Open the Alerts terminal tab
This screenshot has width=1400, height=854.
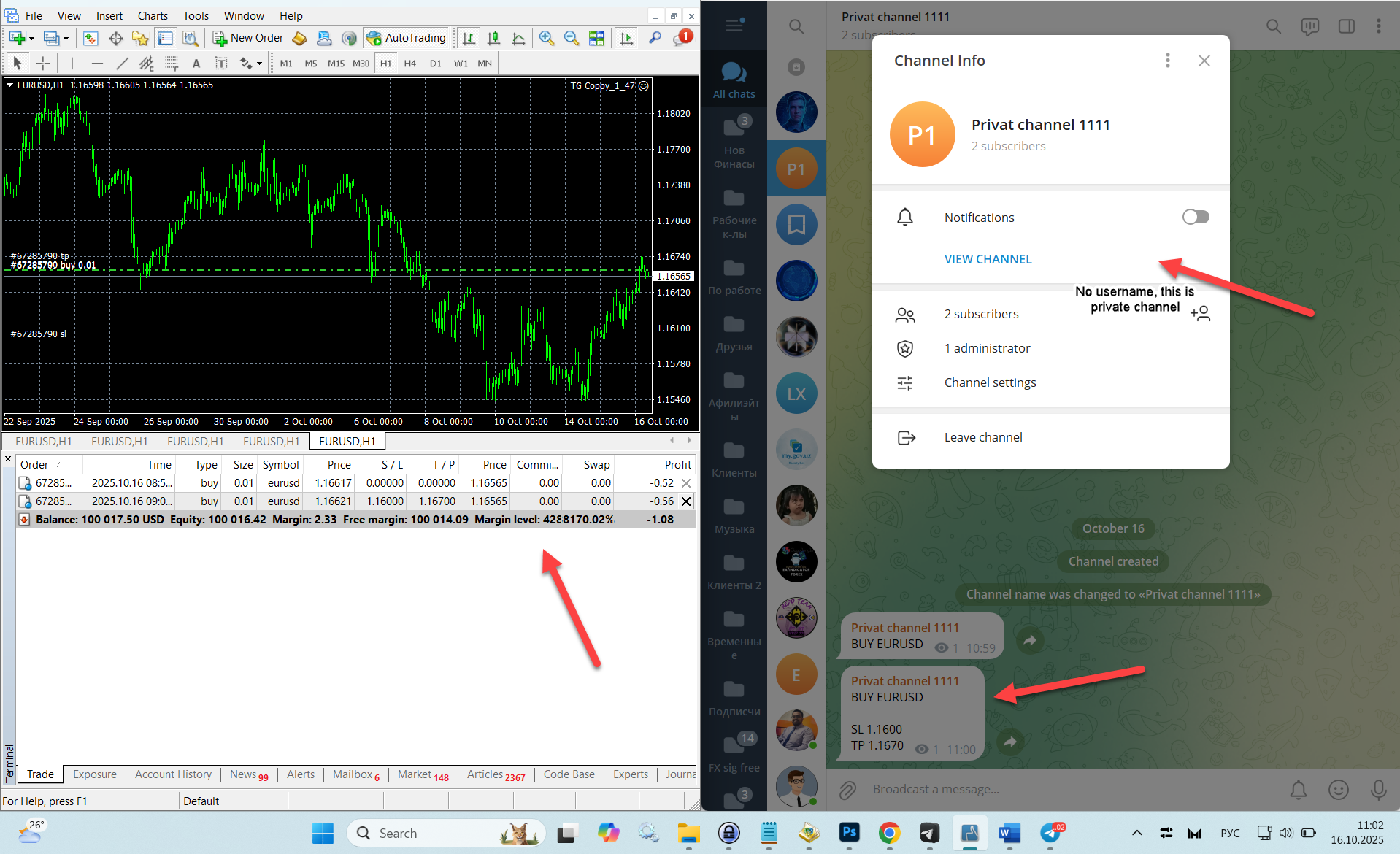click(x=301, y=774)
